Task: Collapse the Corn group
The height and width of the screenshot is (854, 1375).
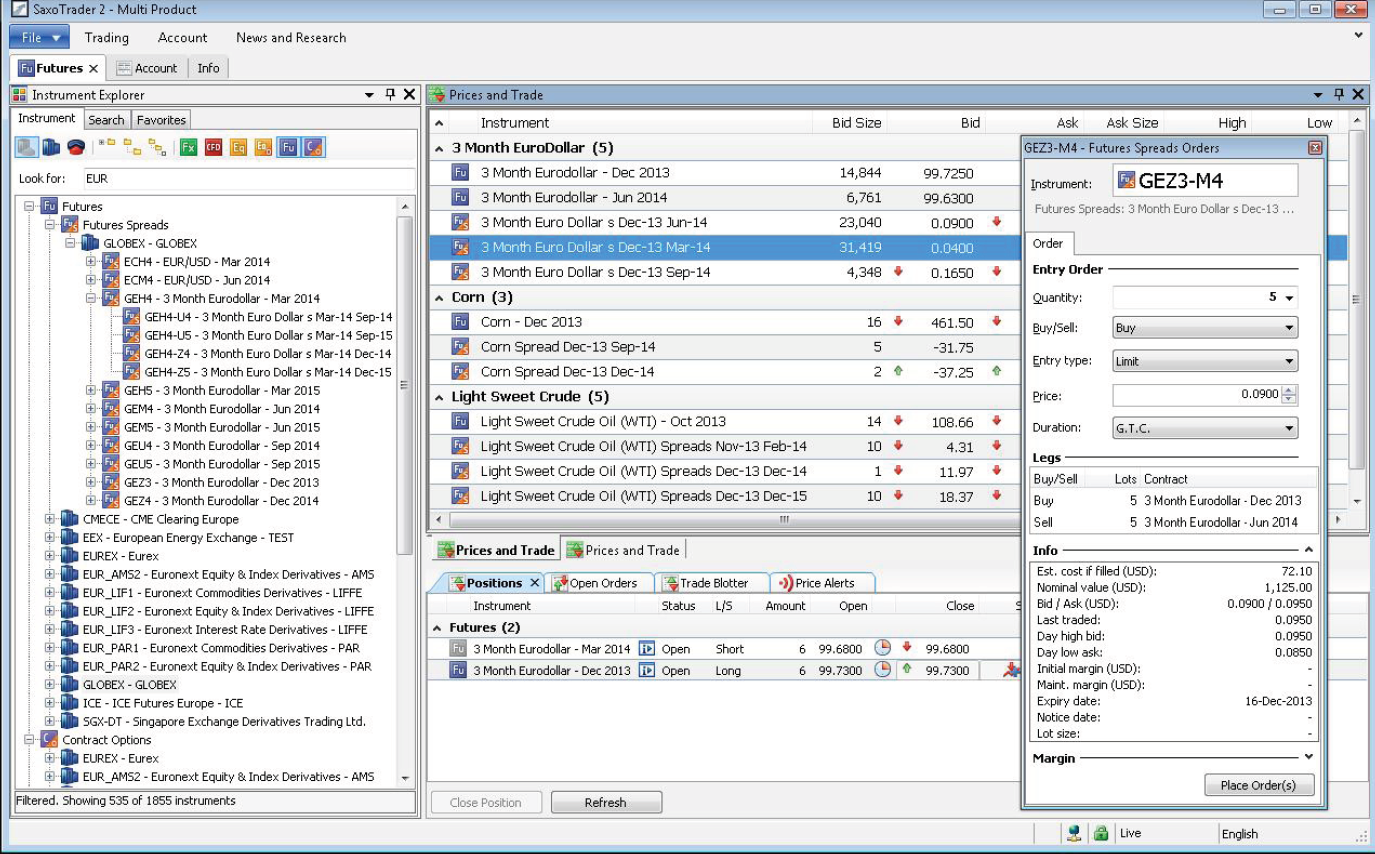Action: click(x=440, y=298)
